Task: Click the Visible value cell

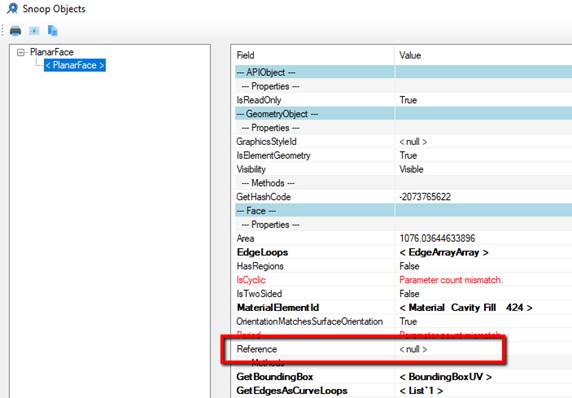Action: [411, 170]
